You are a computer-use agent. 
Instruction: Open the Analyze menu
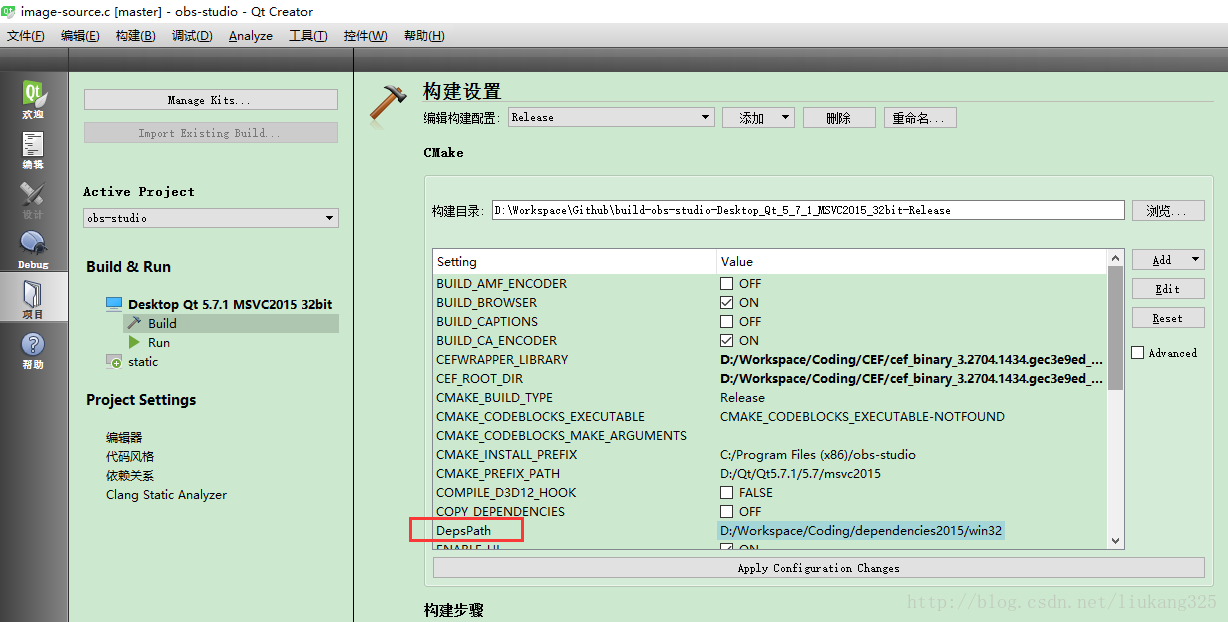click(250, 36)
